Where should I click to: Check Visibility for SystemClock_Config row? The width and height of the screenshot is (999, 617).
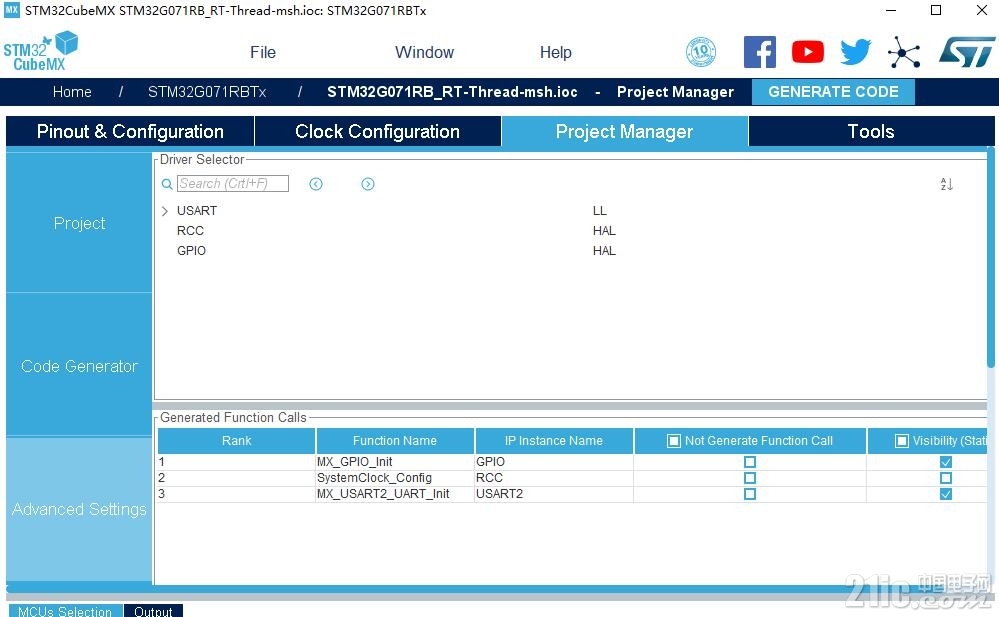pyautogui.click(x=946, y=478)
